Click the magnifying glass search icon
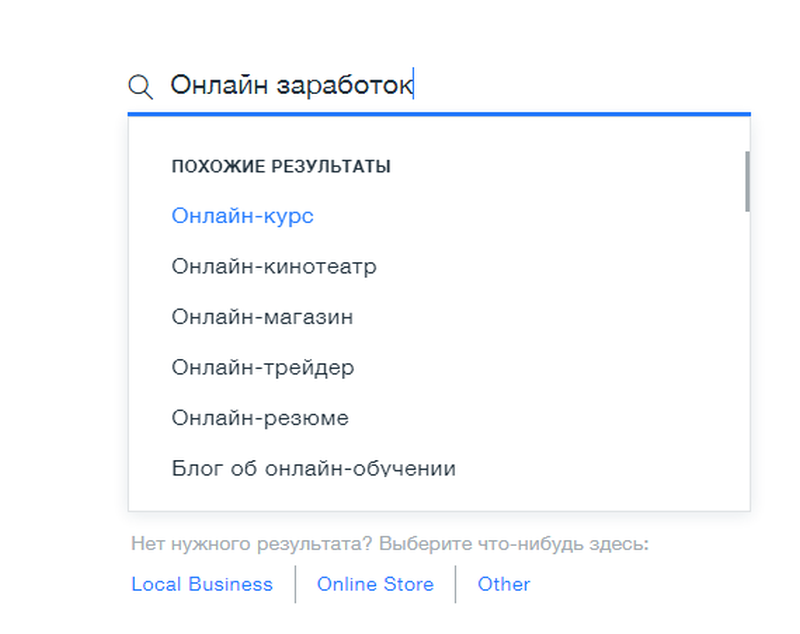The width and height of the screenshot is (800, 634). pos(141,87)
